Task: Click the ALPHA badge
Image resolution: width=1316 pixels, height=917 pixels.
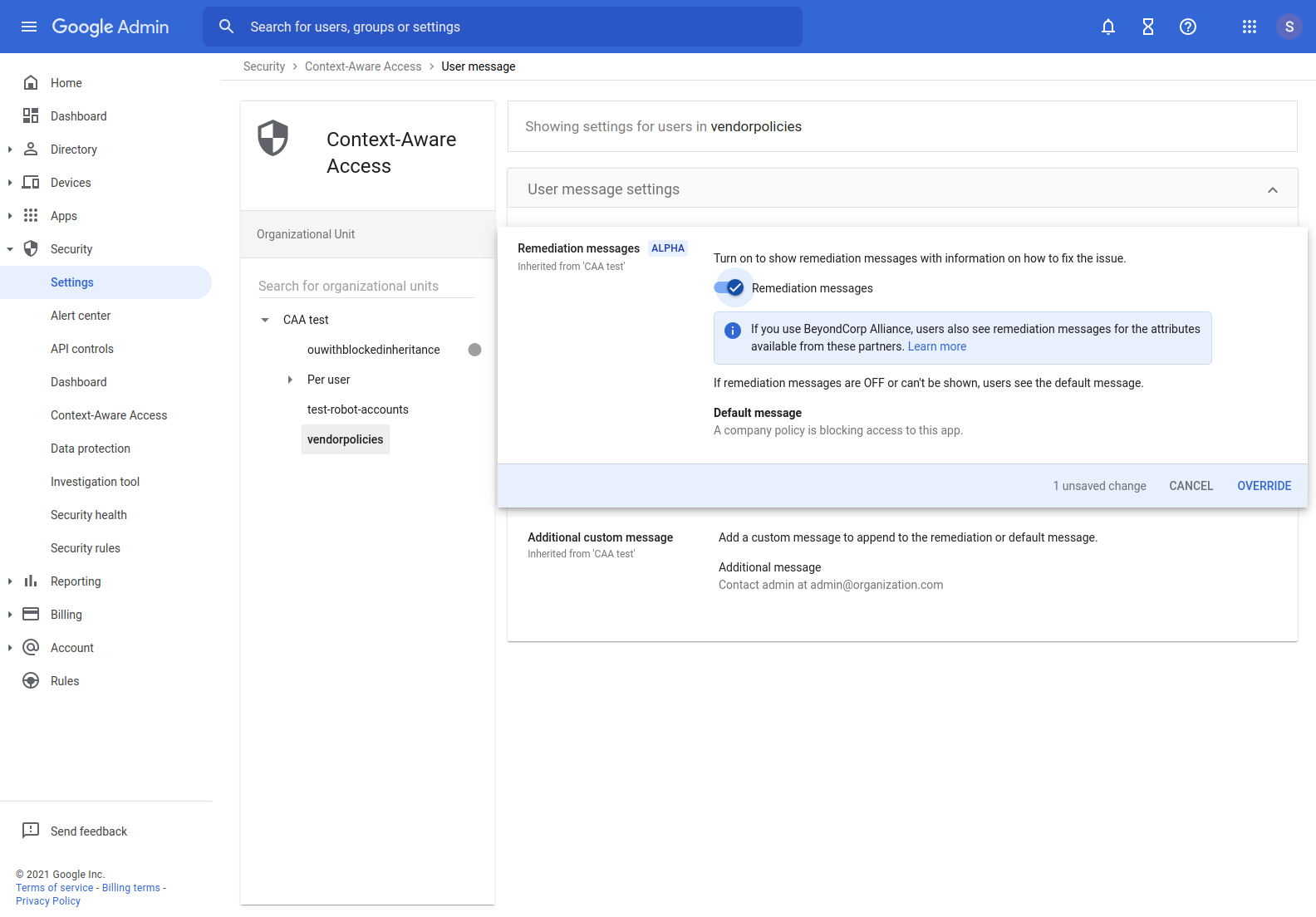Action: 668,248
